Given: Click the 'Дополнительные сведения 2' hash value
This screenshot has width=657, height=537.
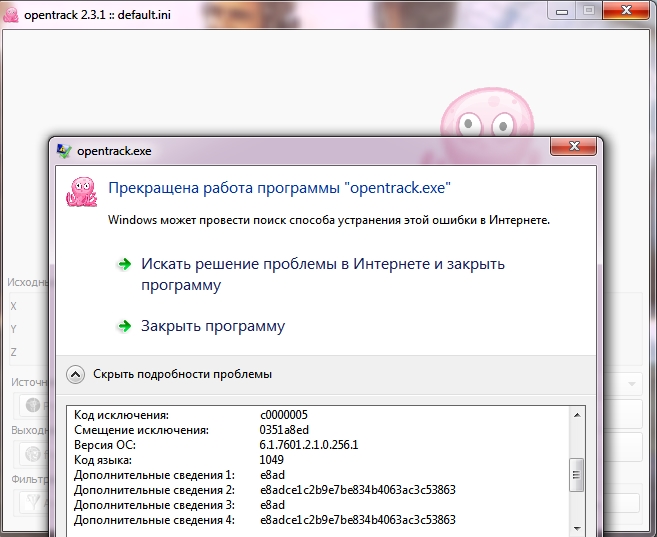Looking at the screenshot, I should [x=357, y=490].
